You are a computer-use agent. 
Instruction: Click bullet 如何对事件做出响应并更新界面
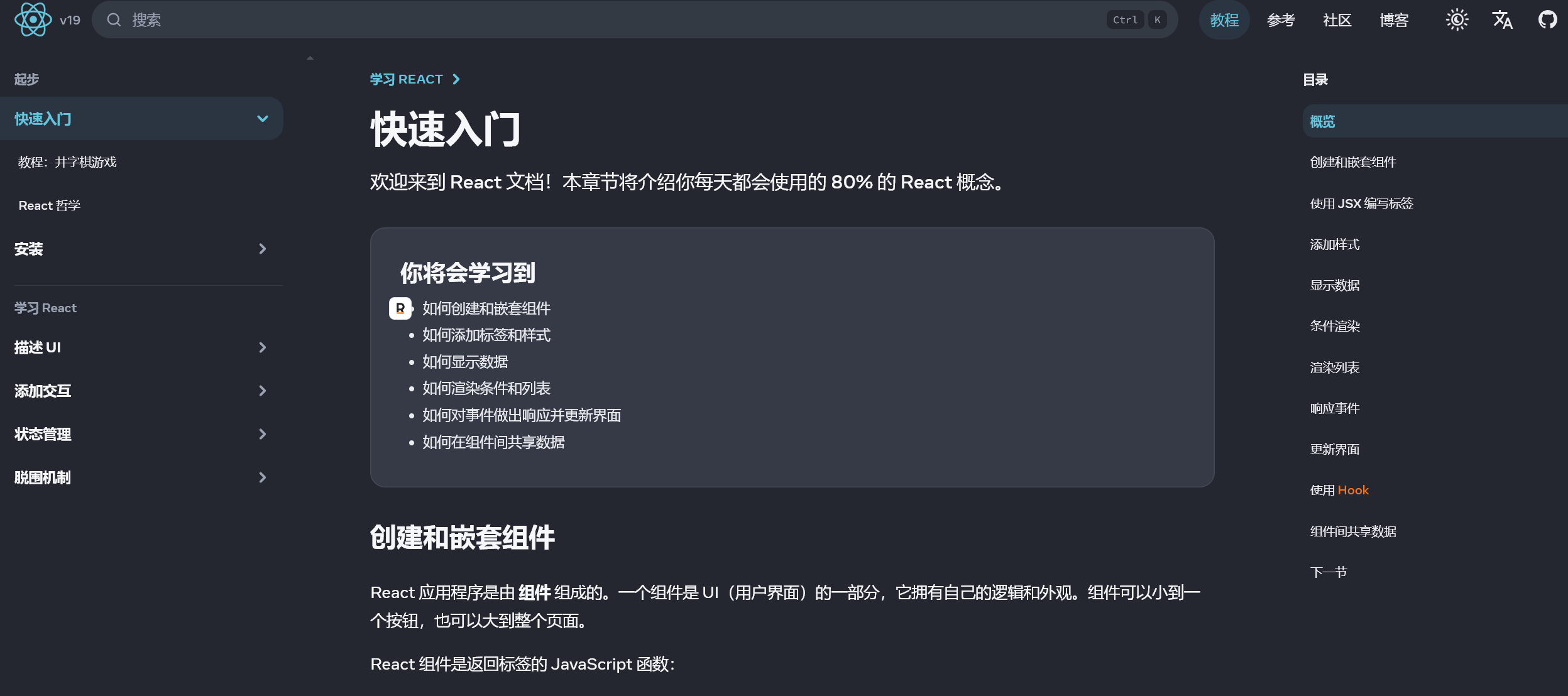point(522,415)
